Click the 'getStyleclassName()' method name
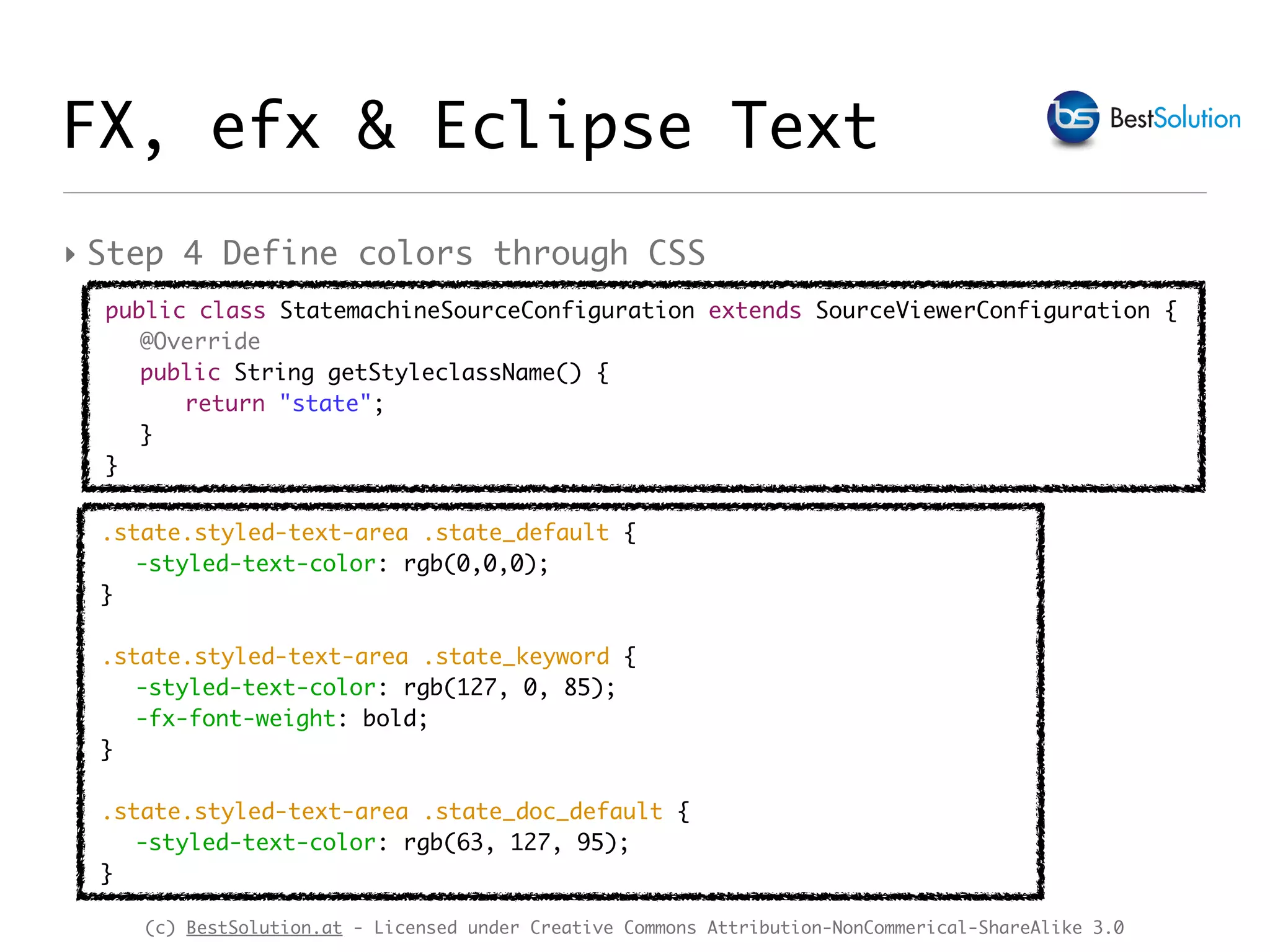This screenshot has height=952, width=1270. coord(455,372)
